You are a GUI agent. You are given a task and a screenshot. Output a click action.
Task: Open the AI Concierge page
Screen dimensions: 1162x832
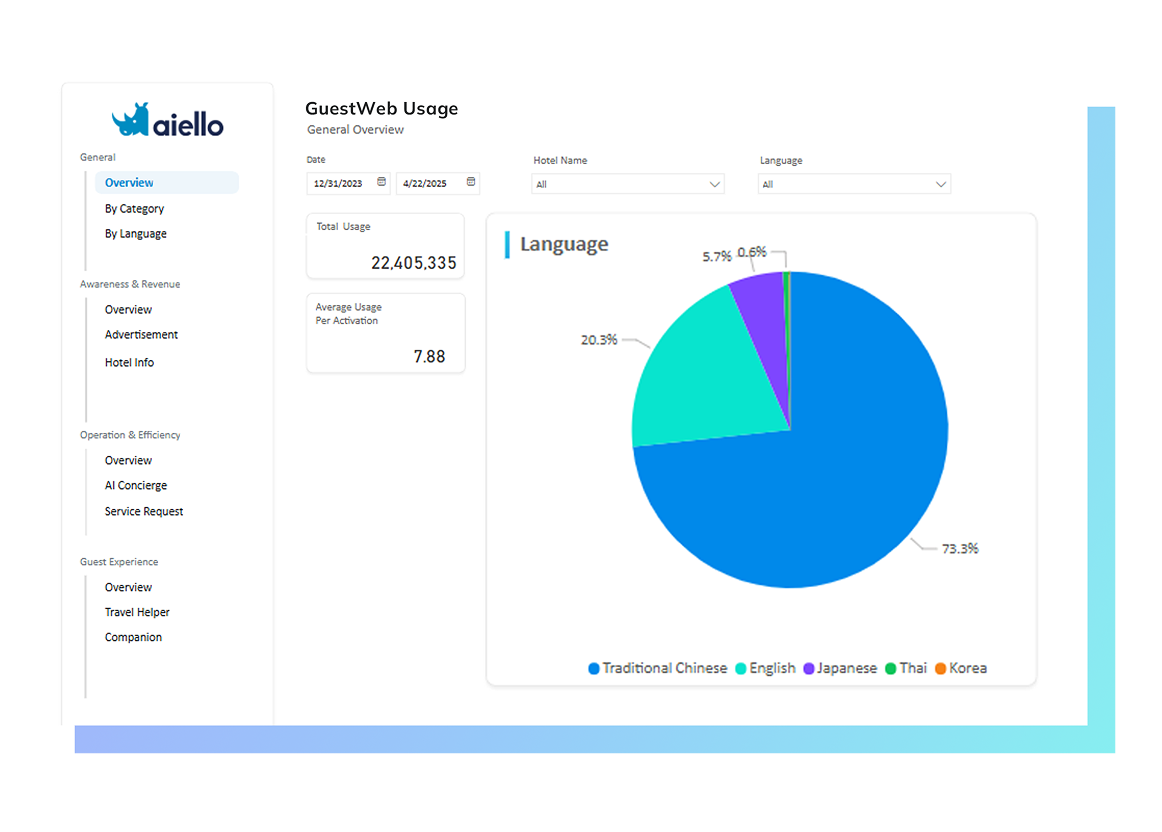click(x=136, y=485)
